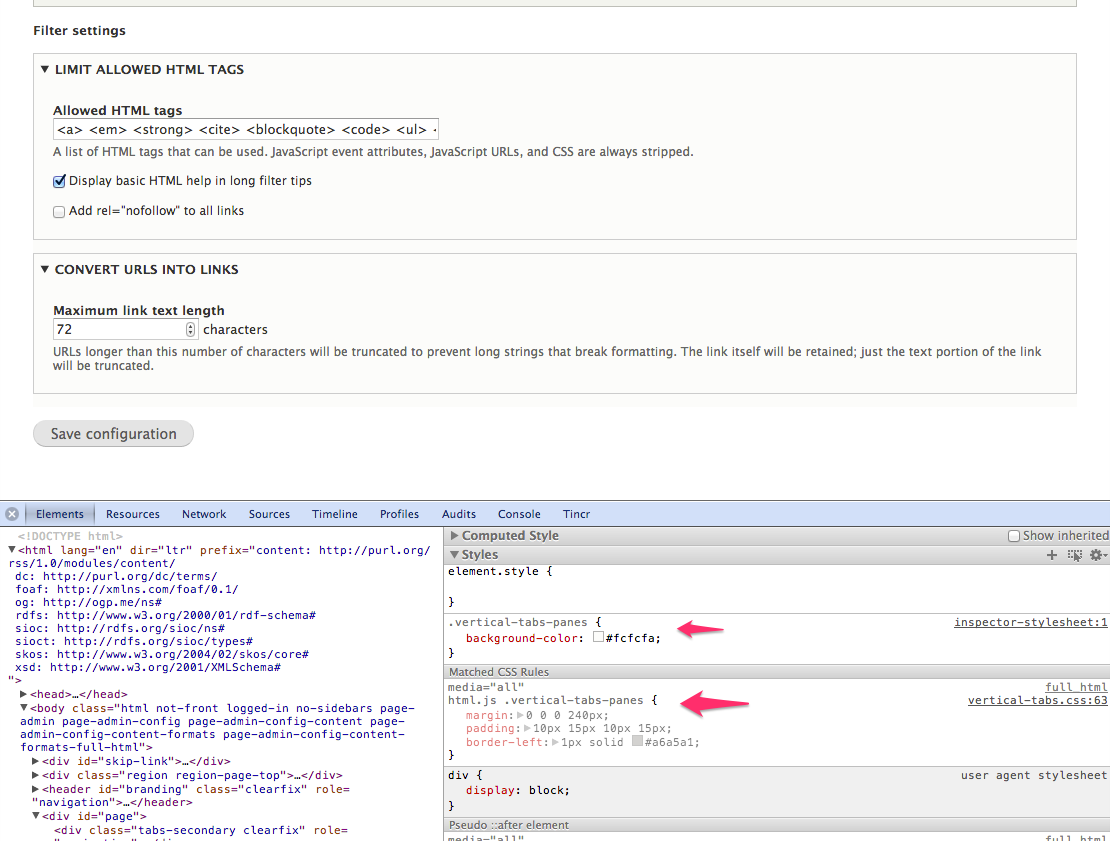Collapse the CONVERT URLS INTO LINKS section
The height and width of the screenshot is (841, 1110).
tap(44, 269)
